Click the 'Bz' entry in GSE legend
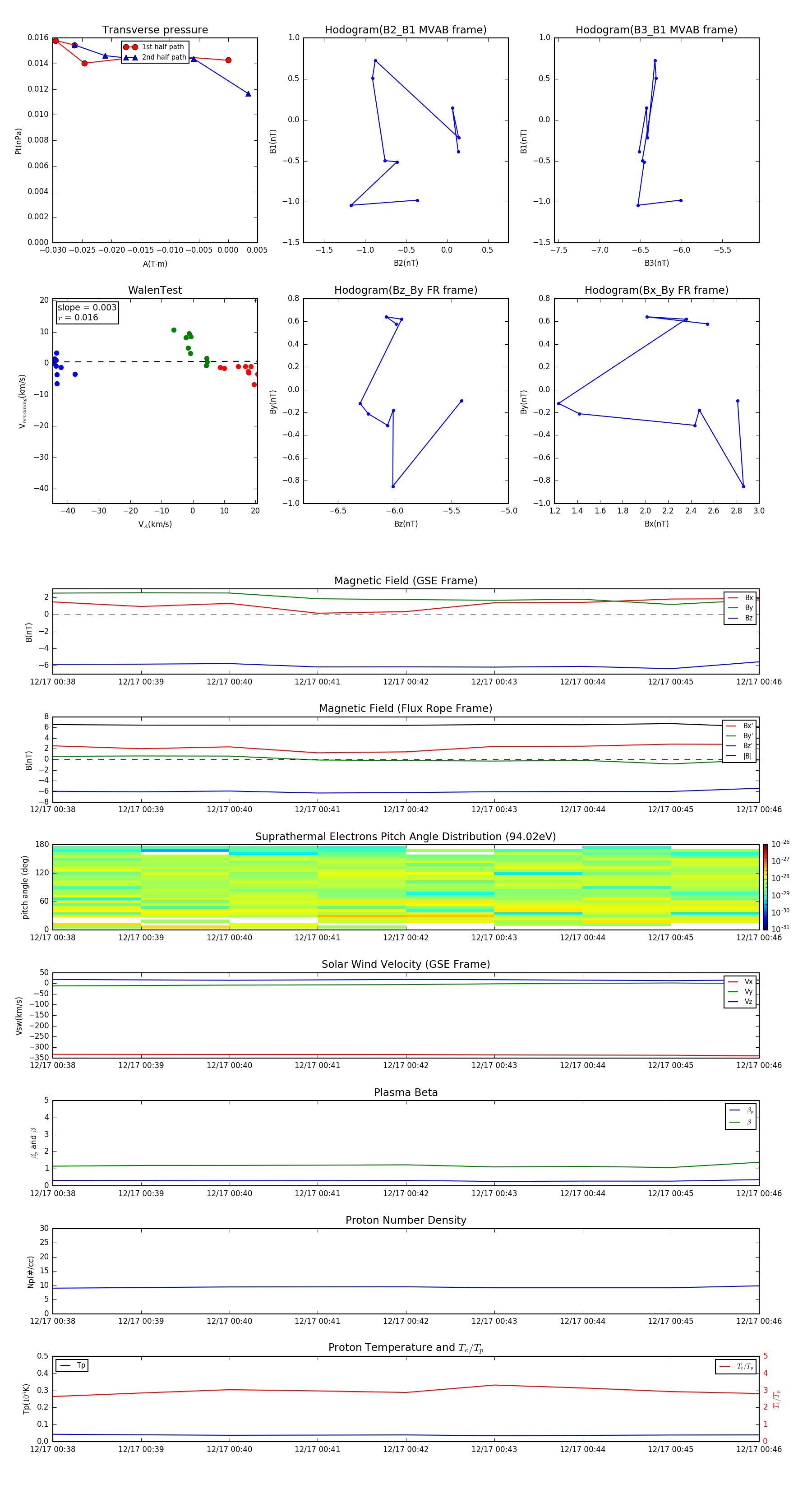This screenshot has width=812, height=1489. 740,618
